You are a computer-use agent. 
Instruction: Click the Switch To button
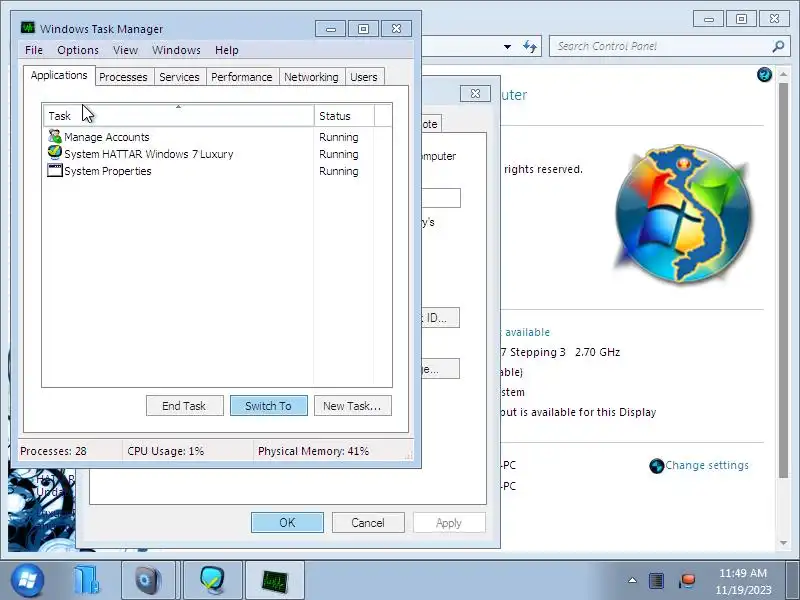(268, 406)
